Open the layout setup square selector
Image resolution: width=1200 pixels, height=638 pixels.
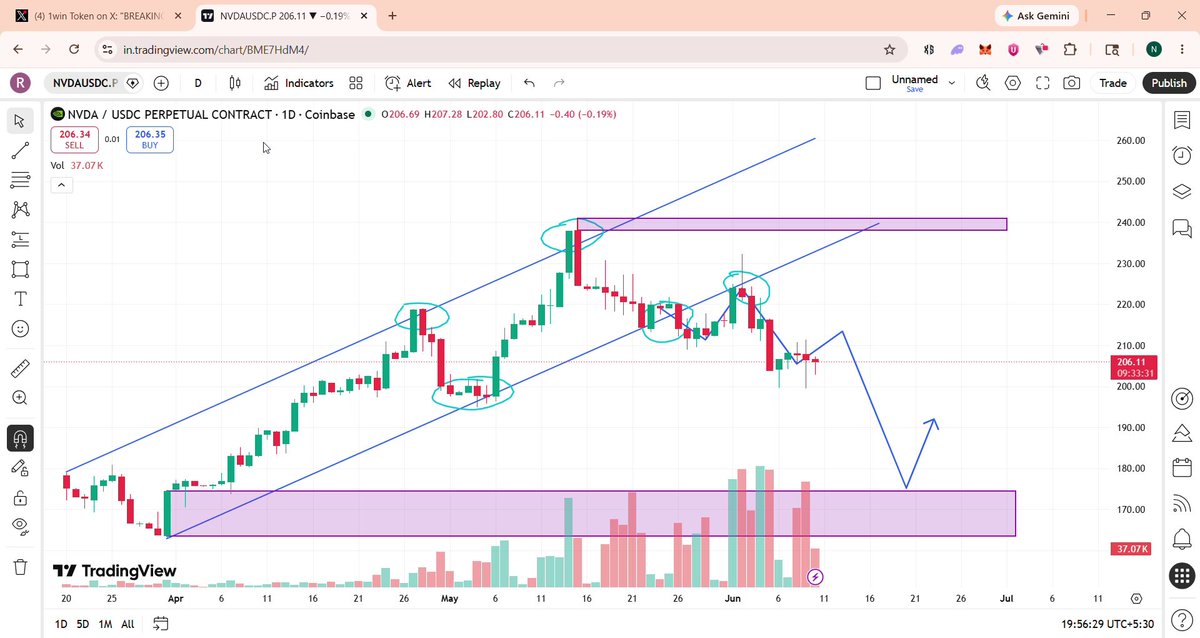click(x=873, y=83)
